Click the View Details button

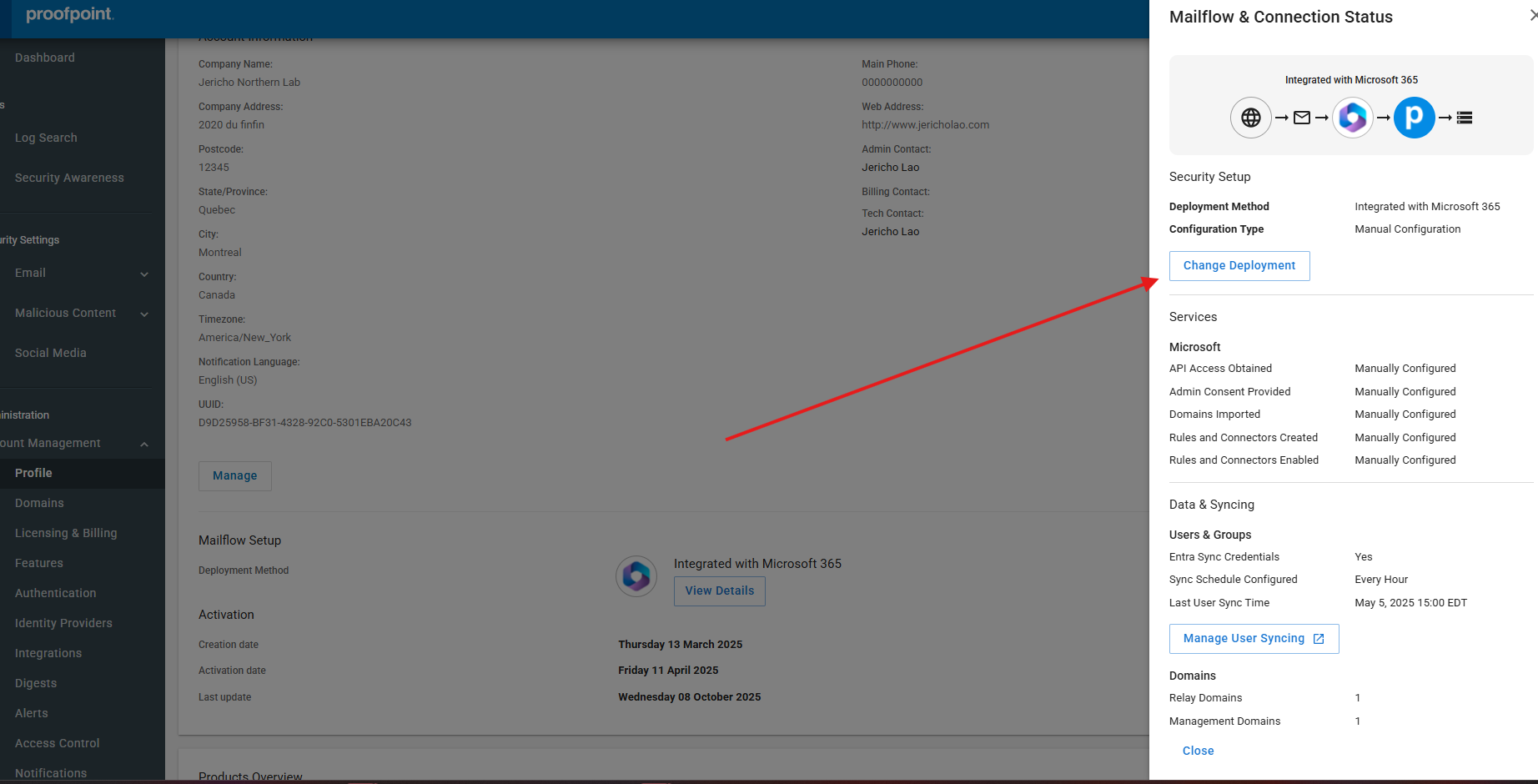point(720,591)
